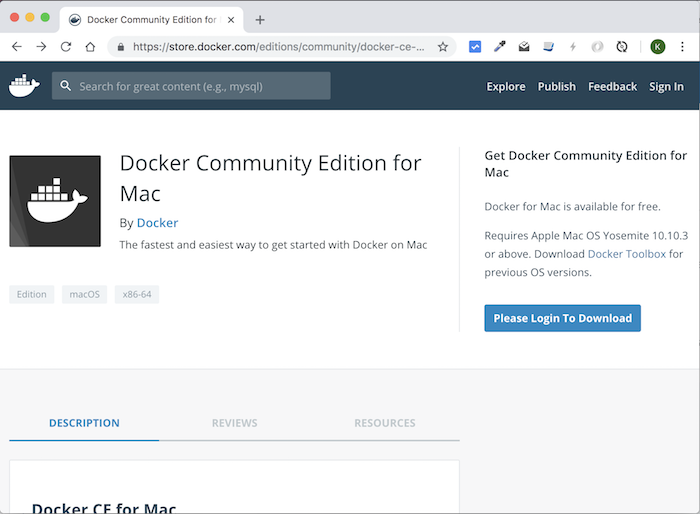Click the 'Docker CE for Mac' heading
The width and height of the screenshot is (700, 514).
point(104,508)
